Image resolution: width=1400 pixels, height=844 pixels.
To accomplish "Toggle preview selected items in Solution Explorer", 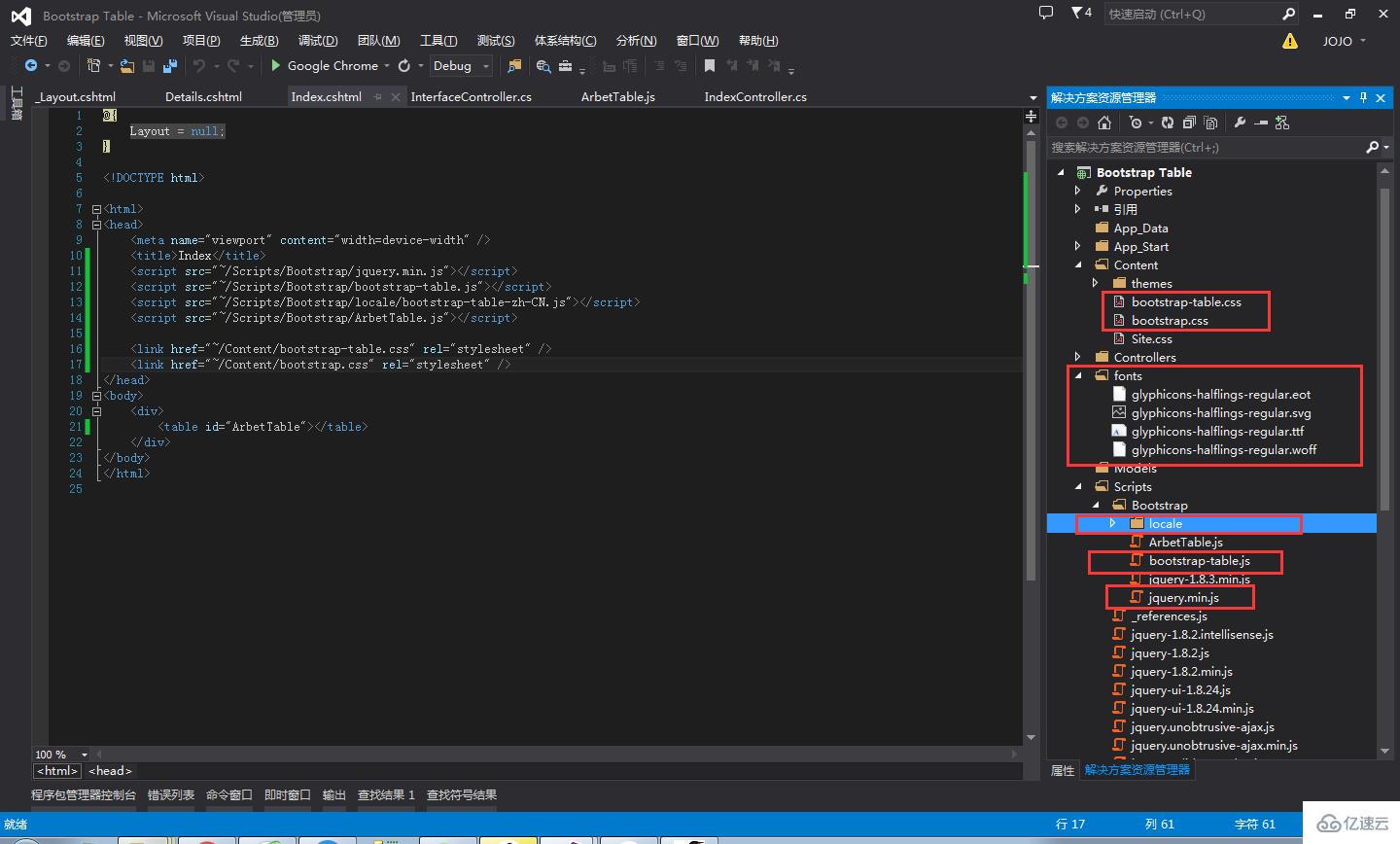I will coord(1261,123).
